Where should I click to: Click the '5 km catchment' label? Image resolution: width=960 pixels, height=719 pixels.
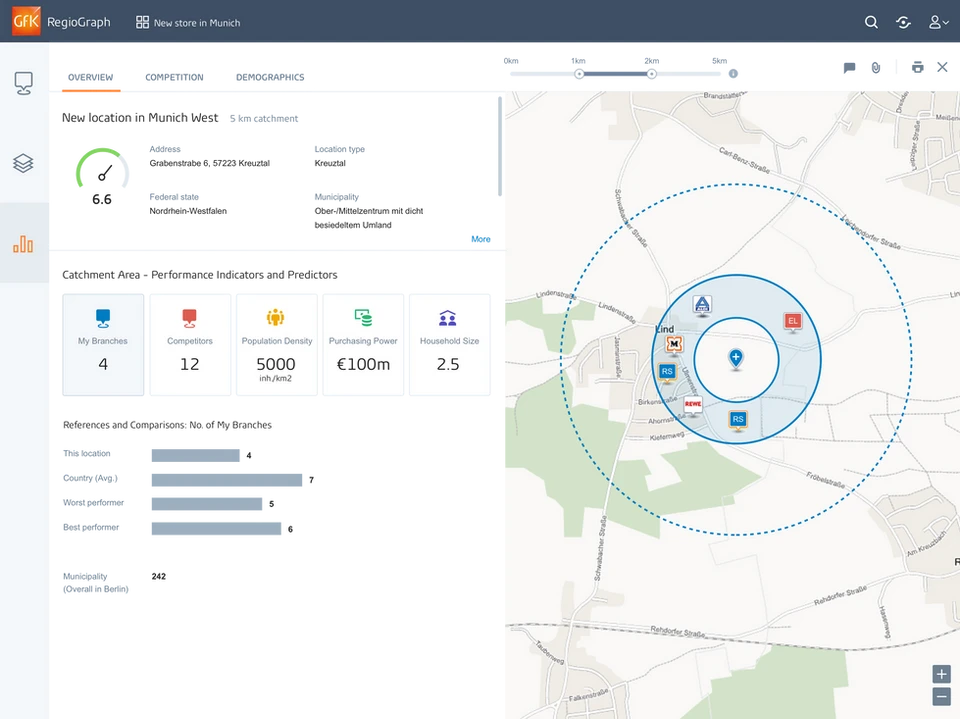click(x=264, y=119)
